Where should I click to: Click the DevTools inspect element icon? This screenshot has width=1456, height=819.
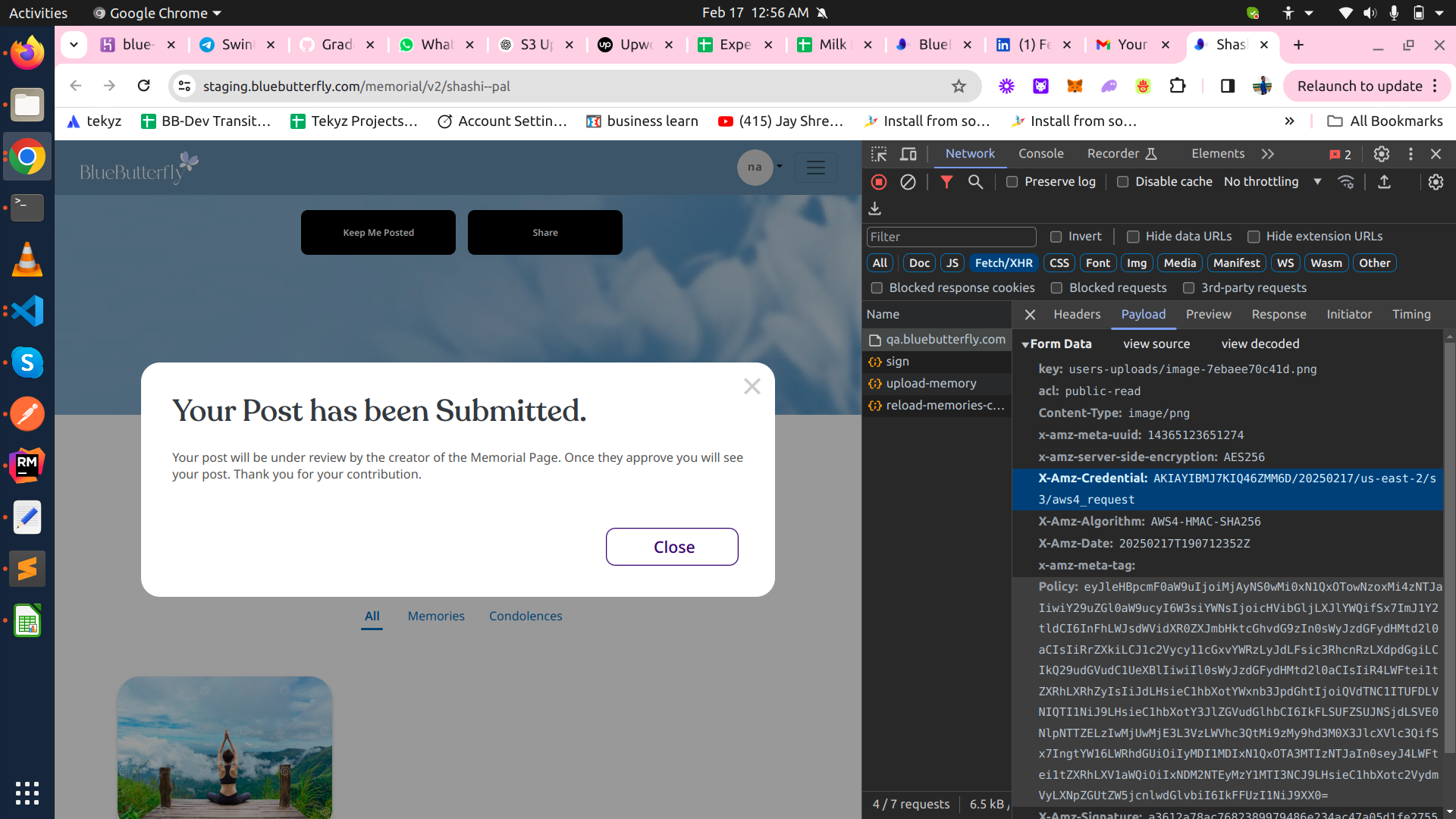[879, 154]
